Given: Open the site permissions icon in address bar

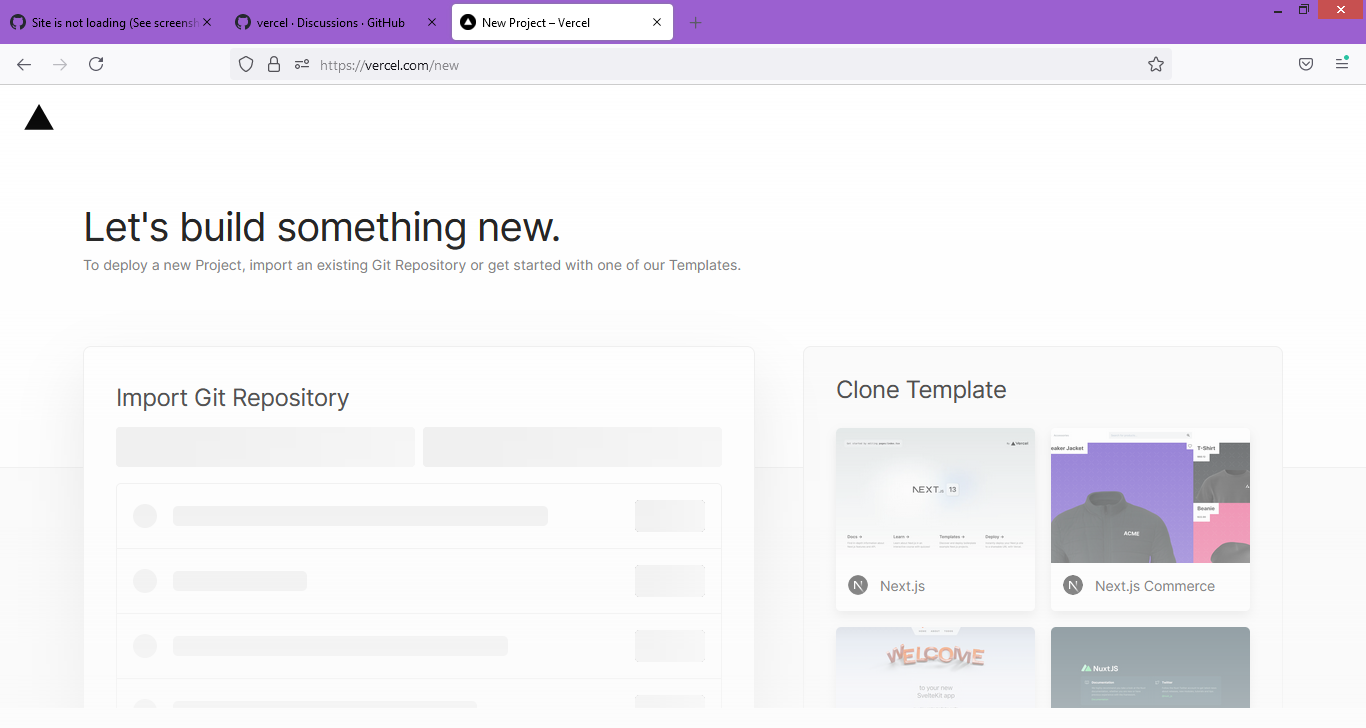Looking at the screenshot, I should (x=302, y=65).
